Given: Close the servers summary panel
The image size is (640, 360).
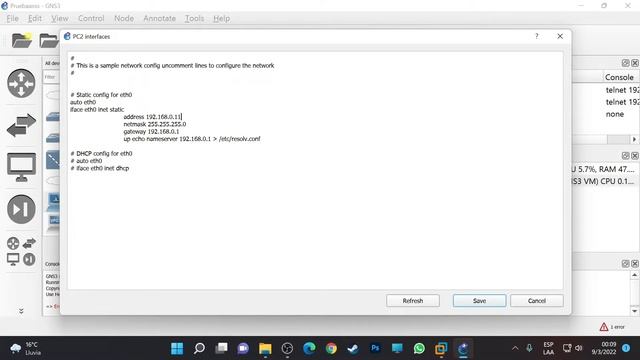Looking at the screenshot, I should 635,156.
